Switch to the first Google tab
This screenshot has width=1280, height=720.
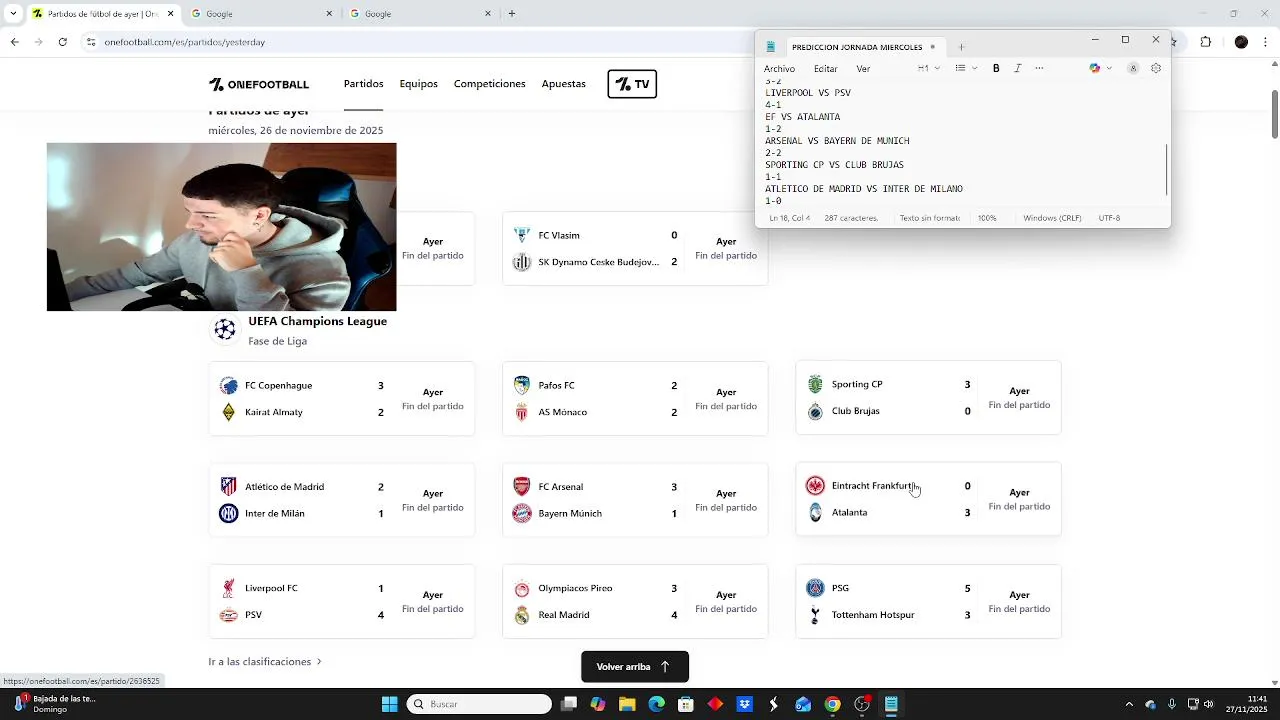(x=262, y=14)
